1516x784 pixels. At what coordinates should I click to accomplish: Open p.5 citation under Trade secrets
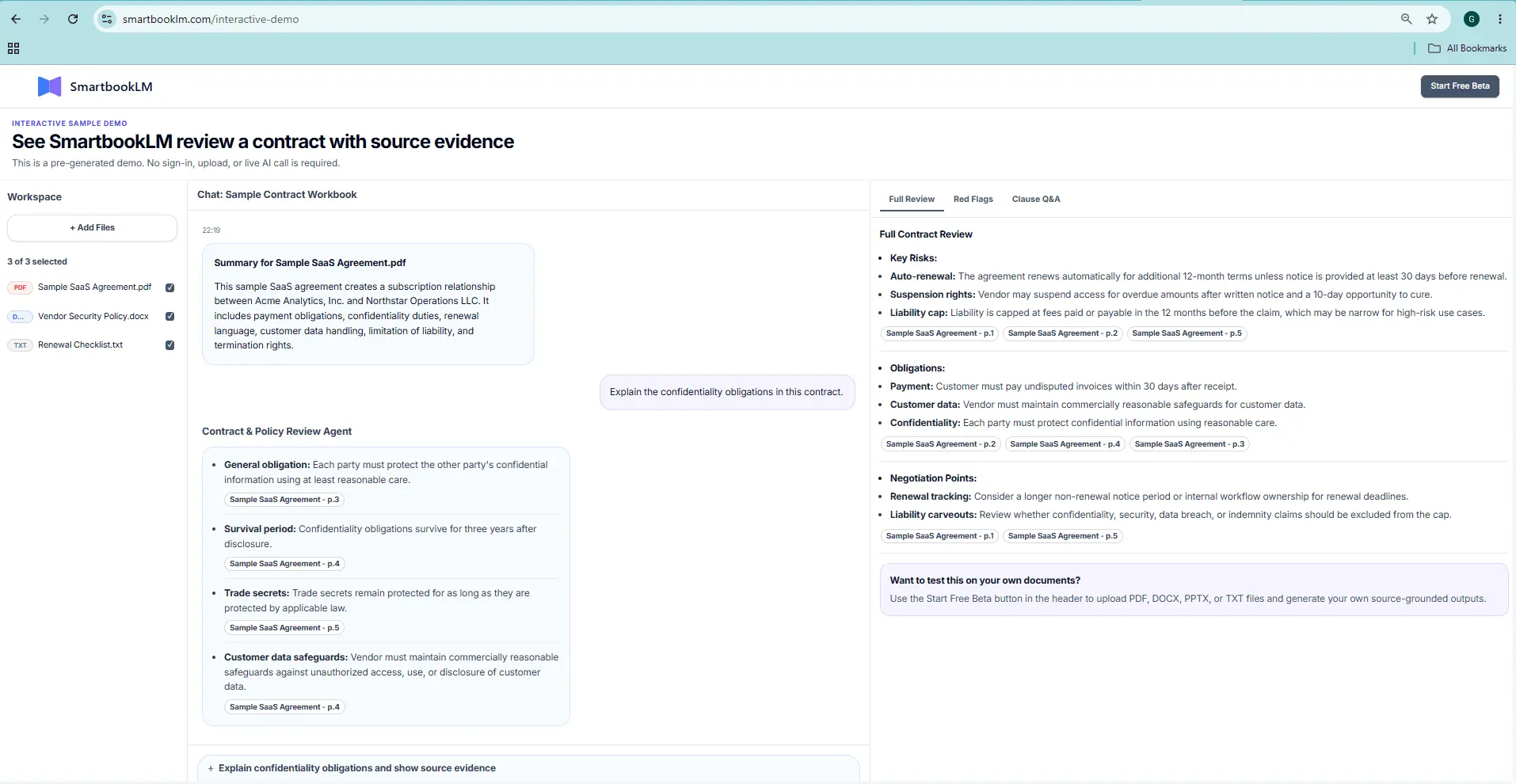[x=284, y=628]
